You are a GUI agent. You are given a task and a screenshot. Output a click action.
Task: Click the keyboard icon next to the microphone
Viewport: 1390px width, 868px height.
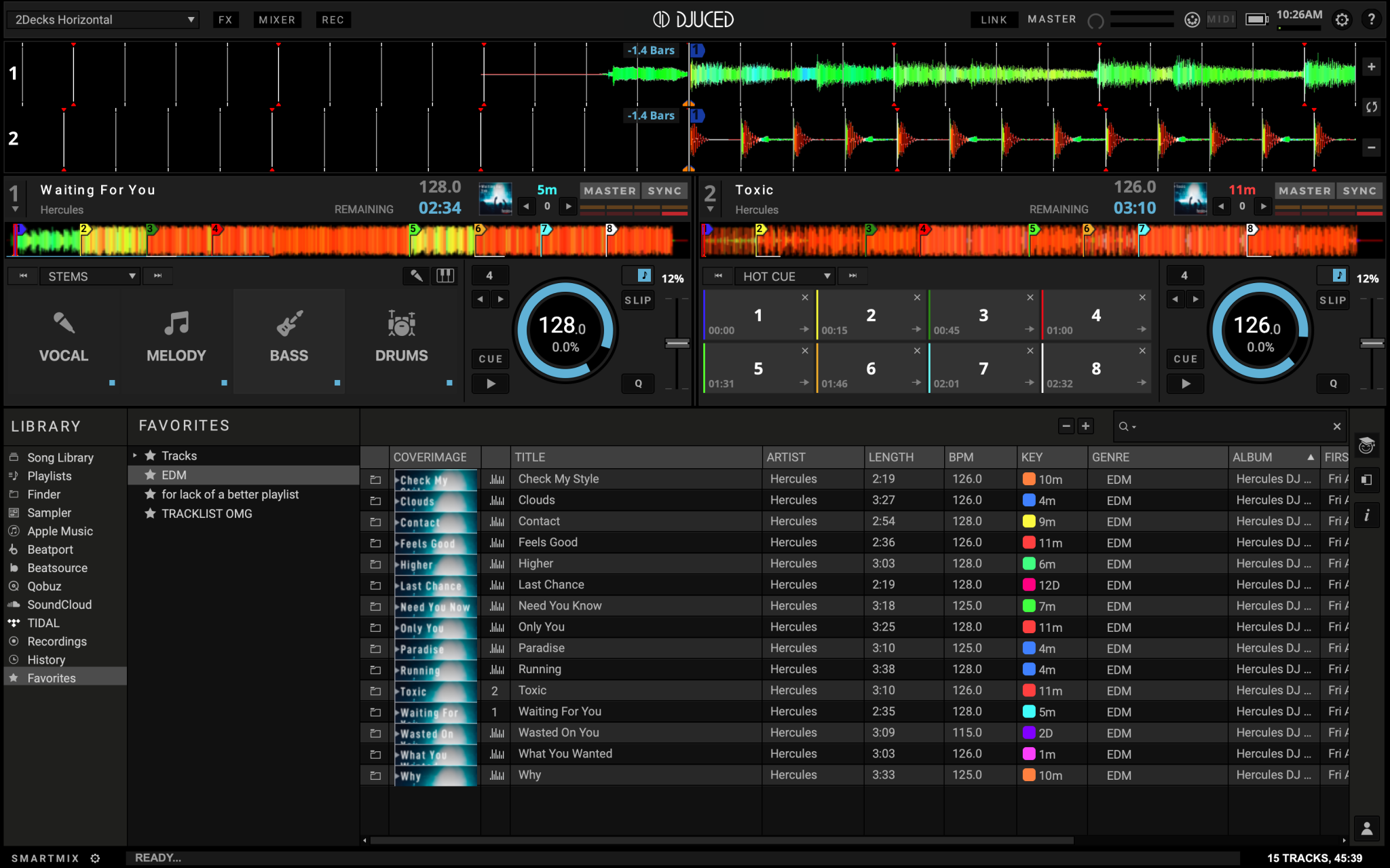445,276
